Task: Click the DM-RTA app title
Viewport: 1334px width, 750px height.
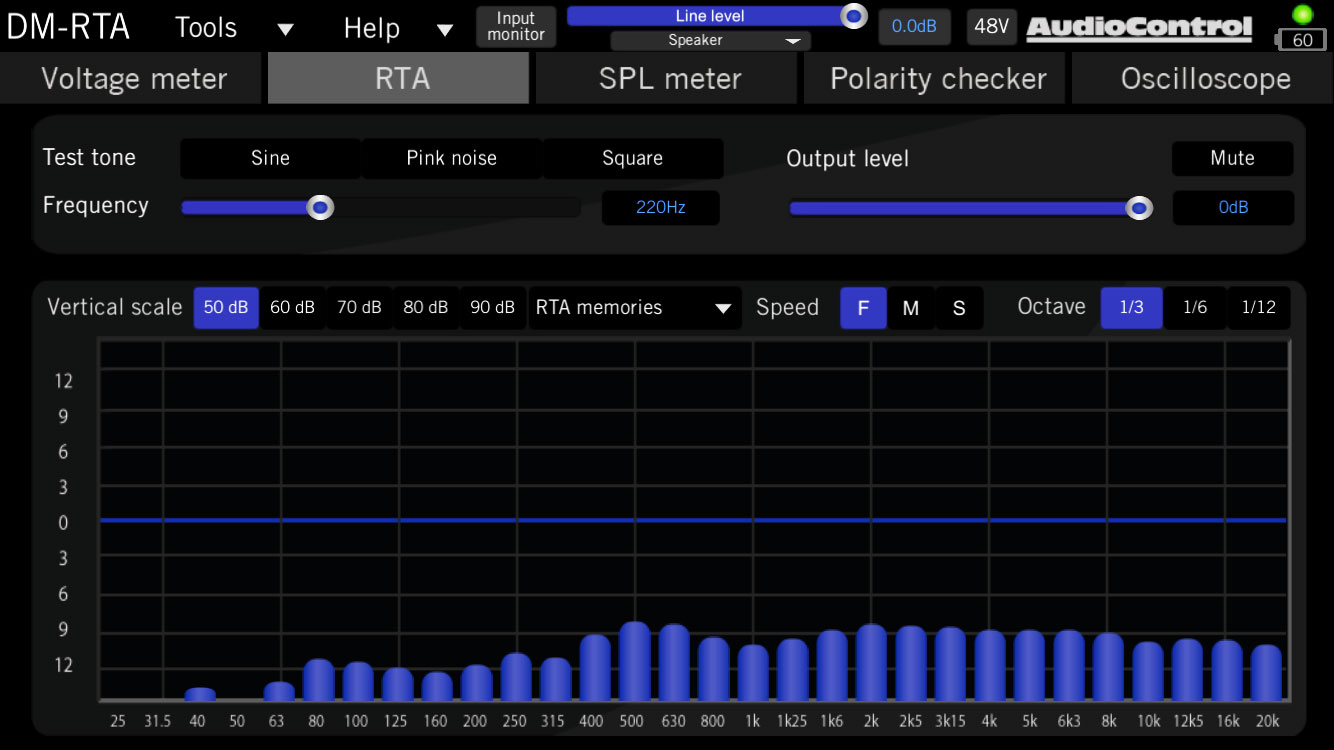Action: 68,27
